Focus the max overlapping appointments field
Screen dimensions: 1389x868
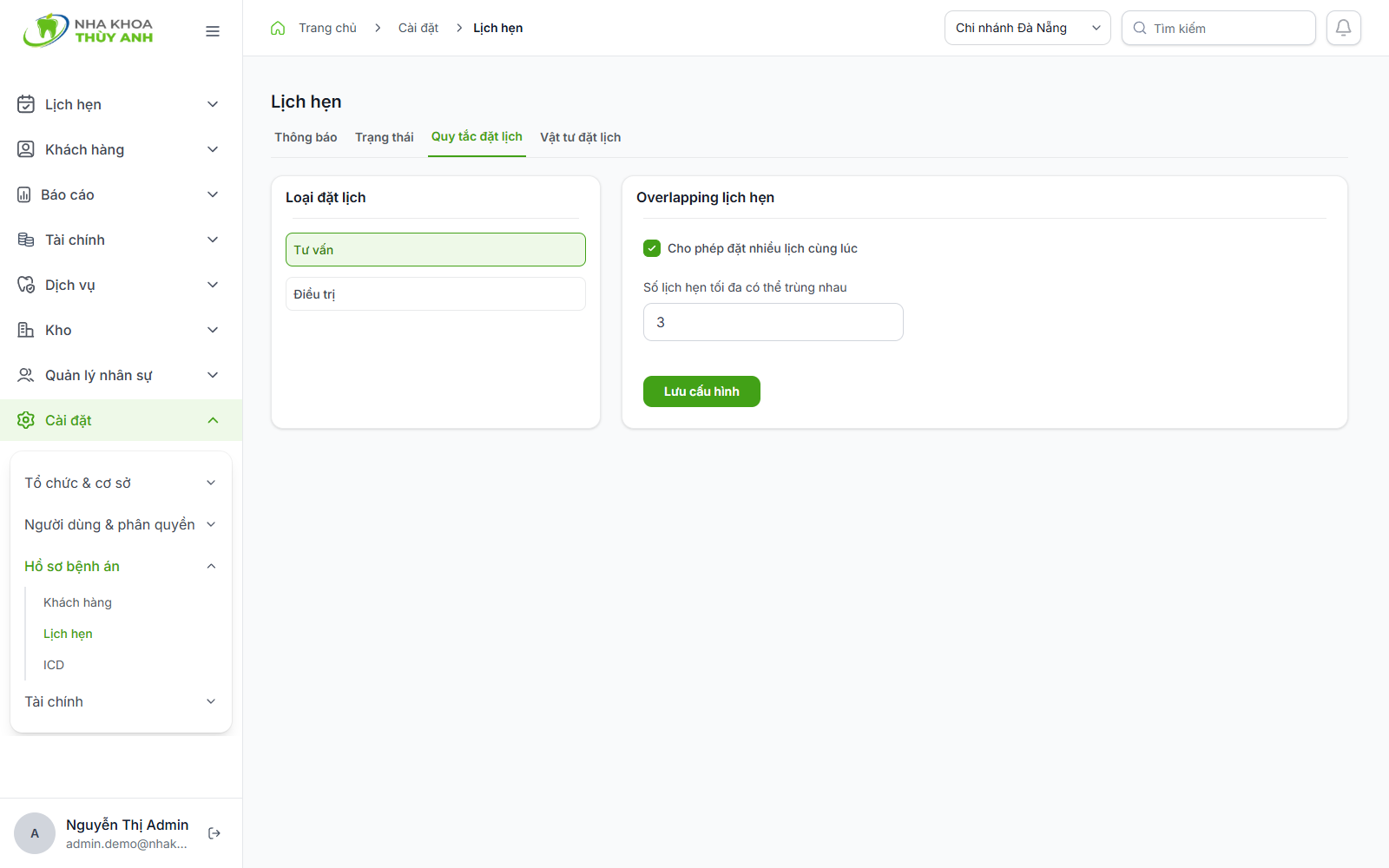773,322
